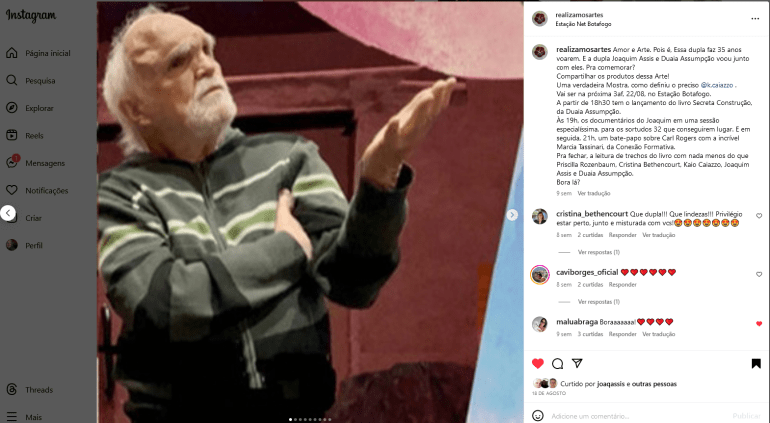Open Página inicial from the sidebar
The height and width of the screenshot is (423, 770).
coord(38,53)
